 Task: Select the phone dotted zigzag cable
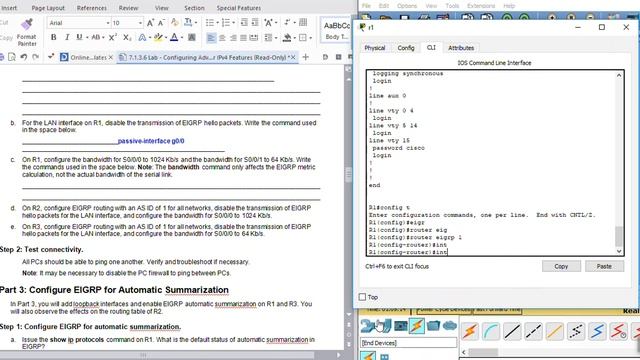point(576,331)
